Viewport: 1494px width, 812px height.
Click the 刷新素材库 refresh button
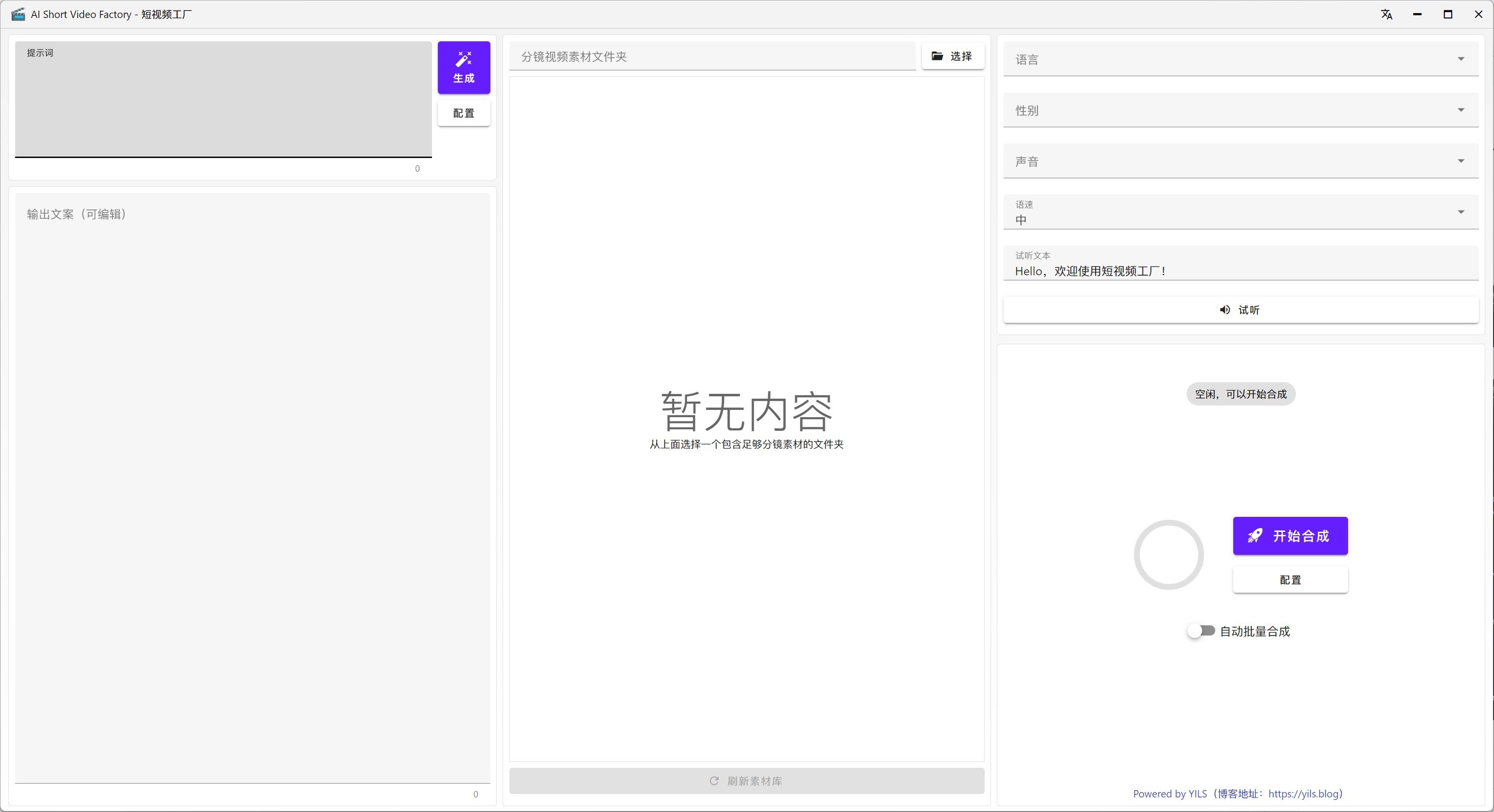point(746,781)
